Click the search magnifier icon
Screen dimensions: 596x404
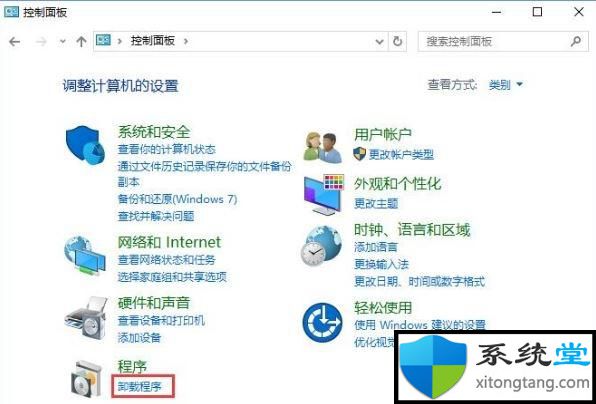coord(576,41)
